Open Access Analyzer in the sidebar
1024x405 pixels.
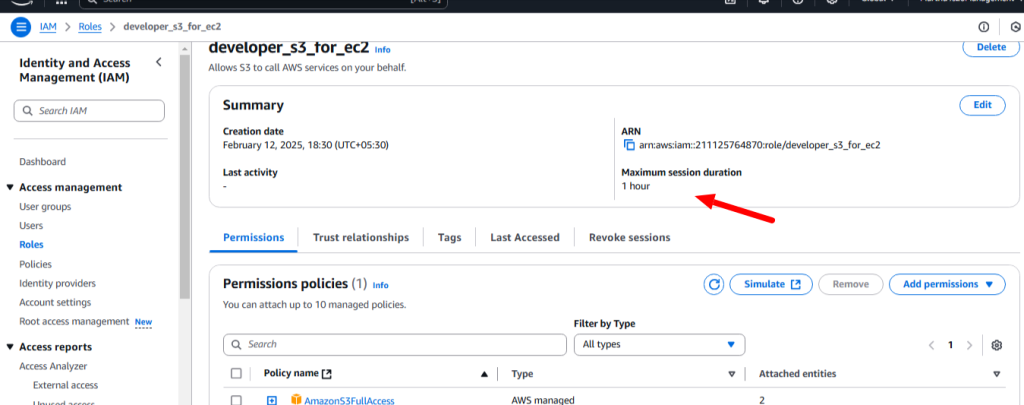pos(53,366)
